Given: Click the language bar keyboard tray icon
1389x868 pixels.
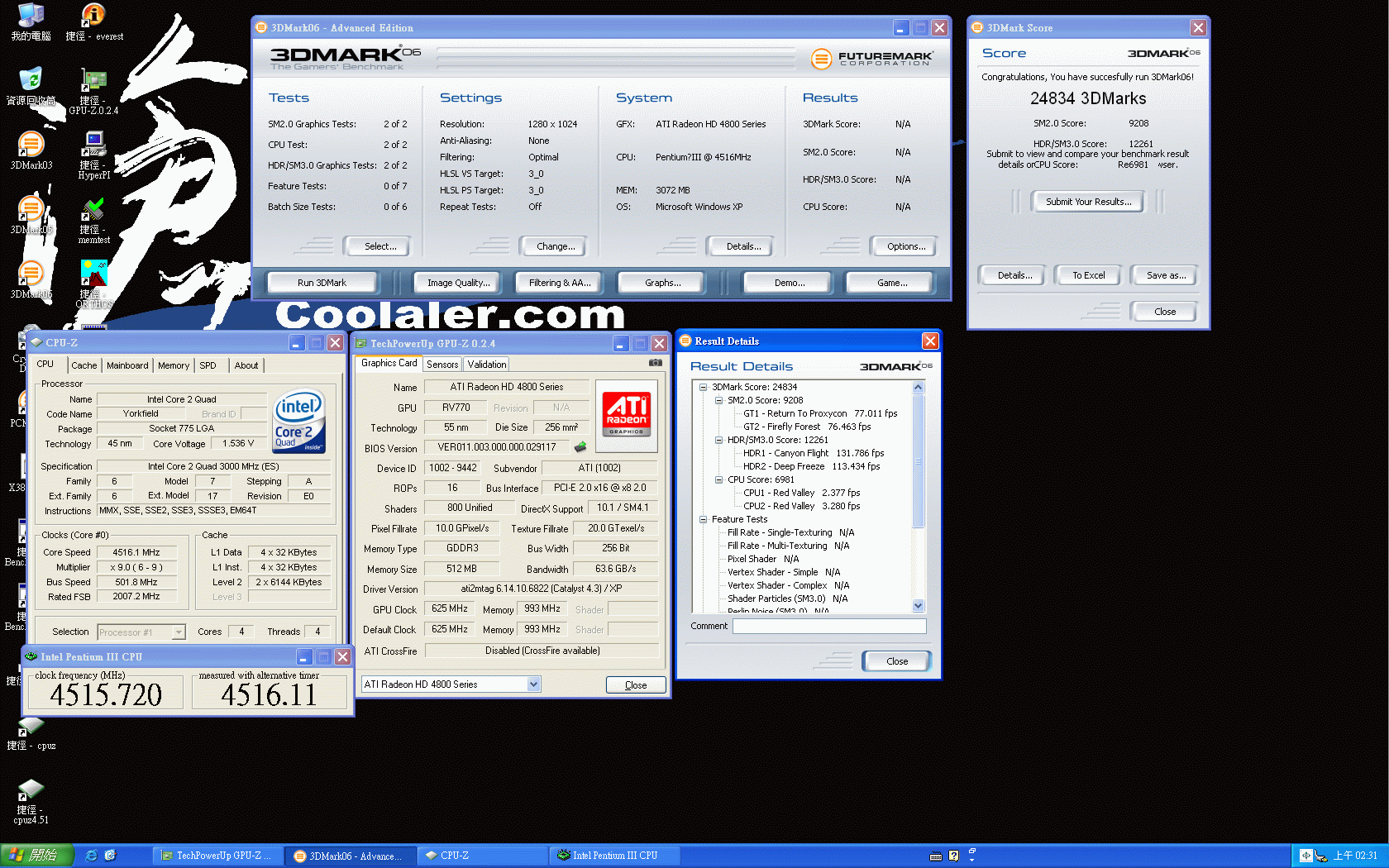Looking at the screenshot, I should (936, 856).
